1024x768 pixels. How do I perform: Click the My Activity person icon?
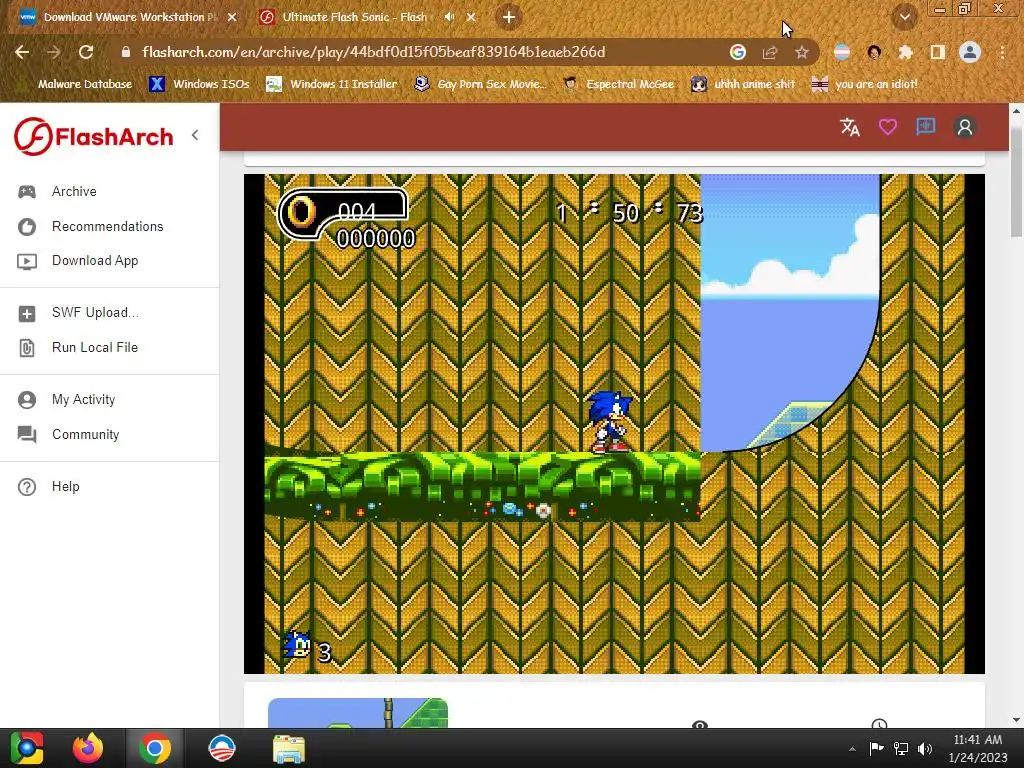coord(27,400)
